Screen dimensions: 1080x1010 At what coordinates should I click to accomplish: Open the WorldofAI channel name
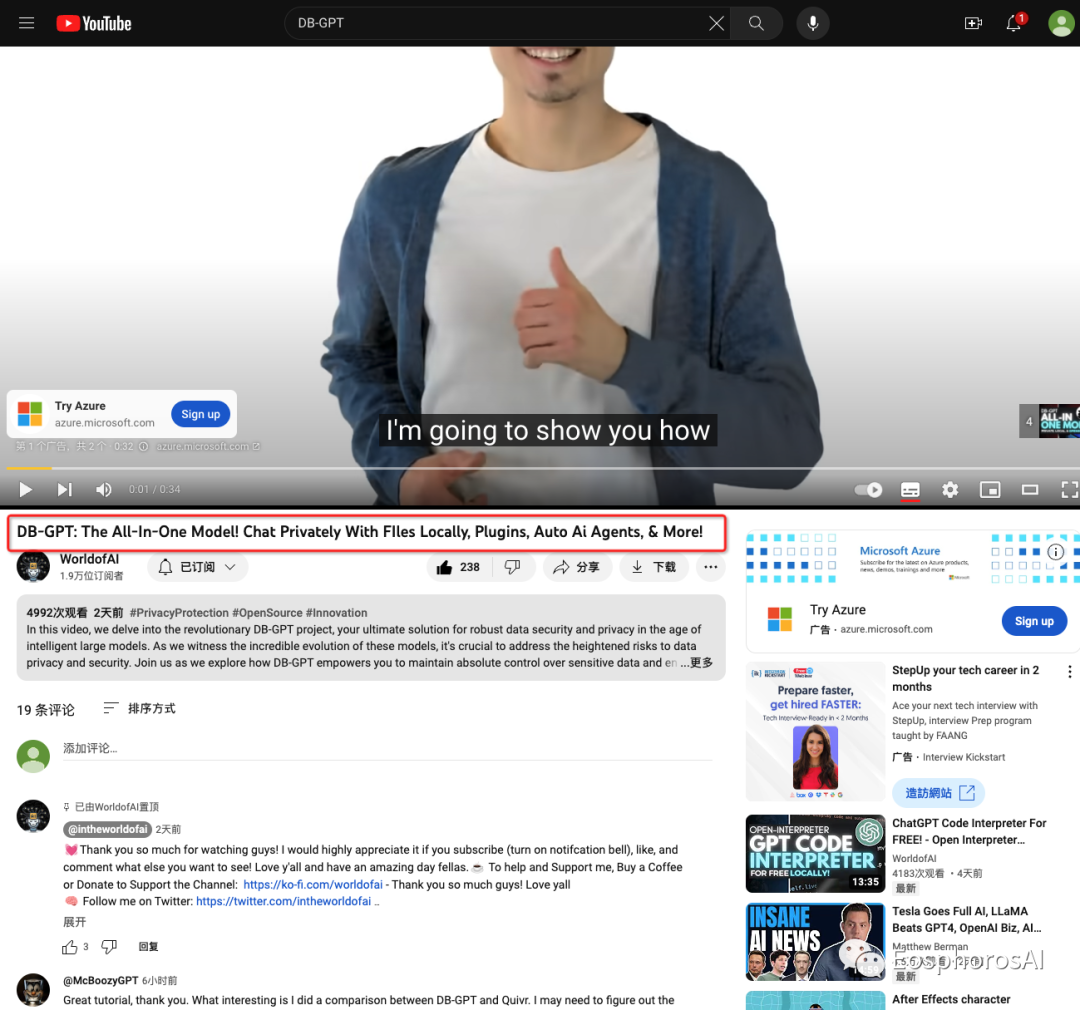(89, 559)
